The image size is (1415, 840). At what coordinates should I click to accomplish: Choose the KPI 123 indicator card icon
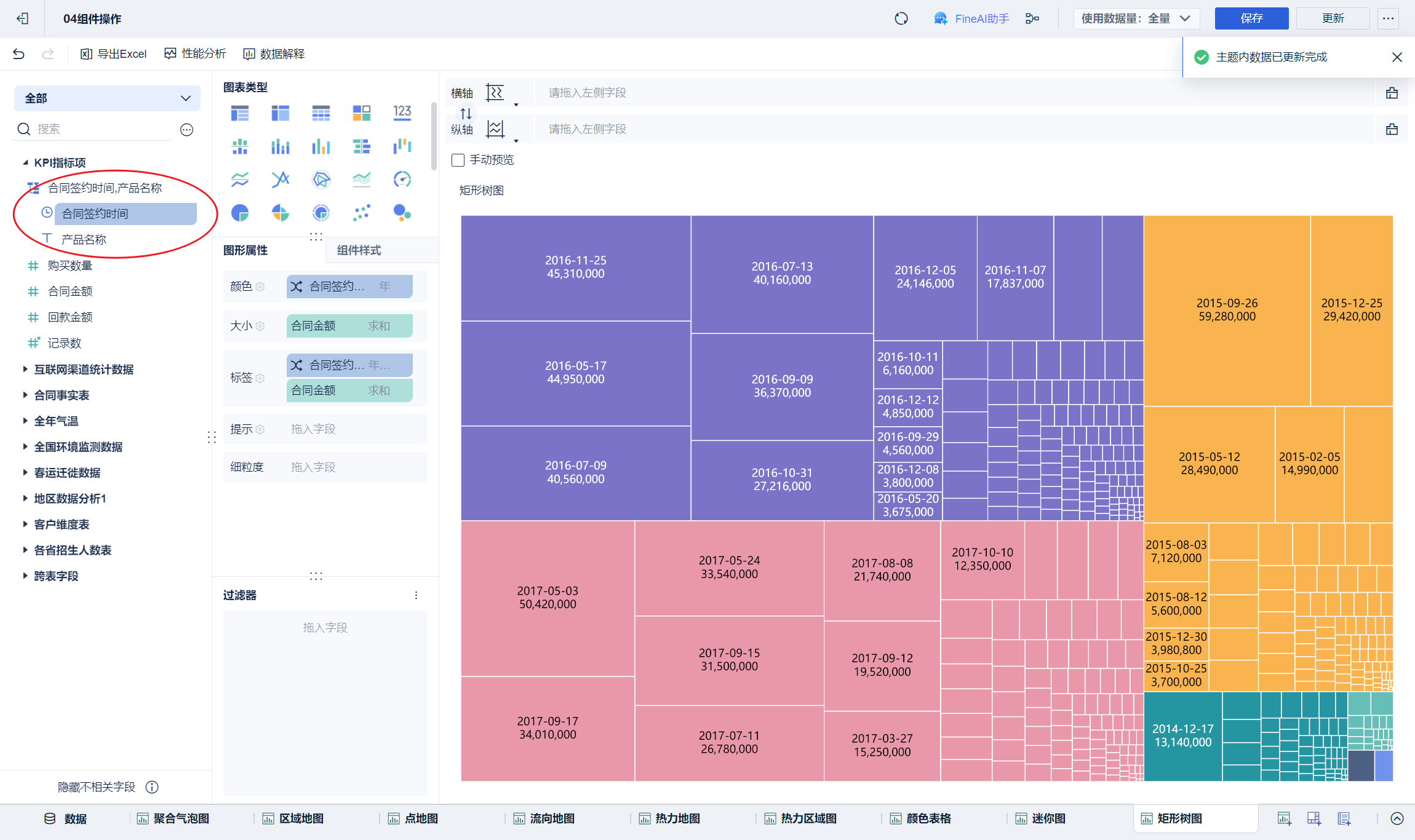[402, 113]
